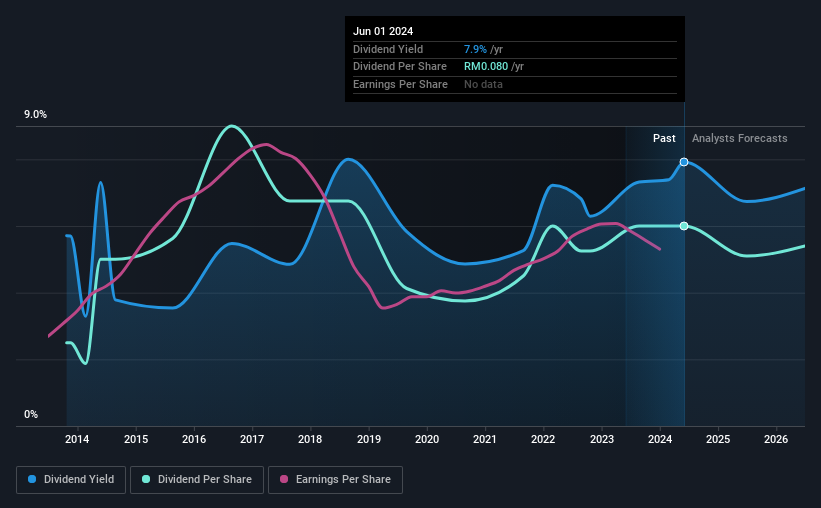The image size is (821, 508).
Task: Click the 2025 x-axis label
Action: click(718, 439)
